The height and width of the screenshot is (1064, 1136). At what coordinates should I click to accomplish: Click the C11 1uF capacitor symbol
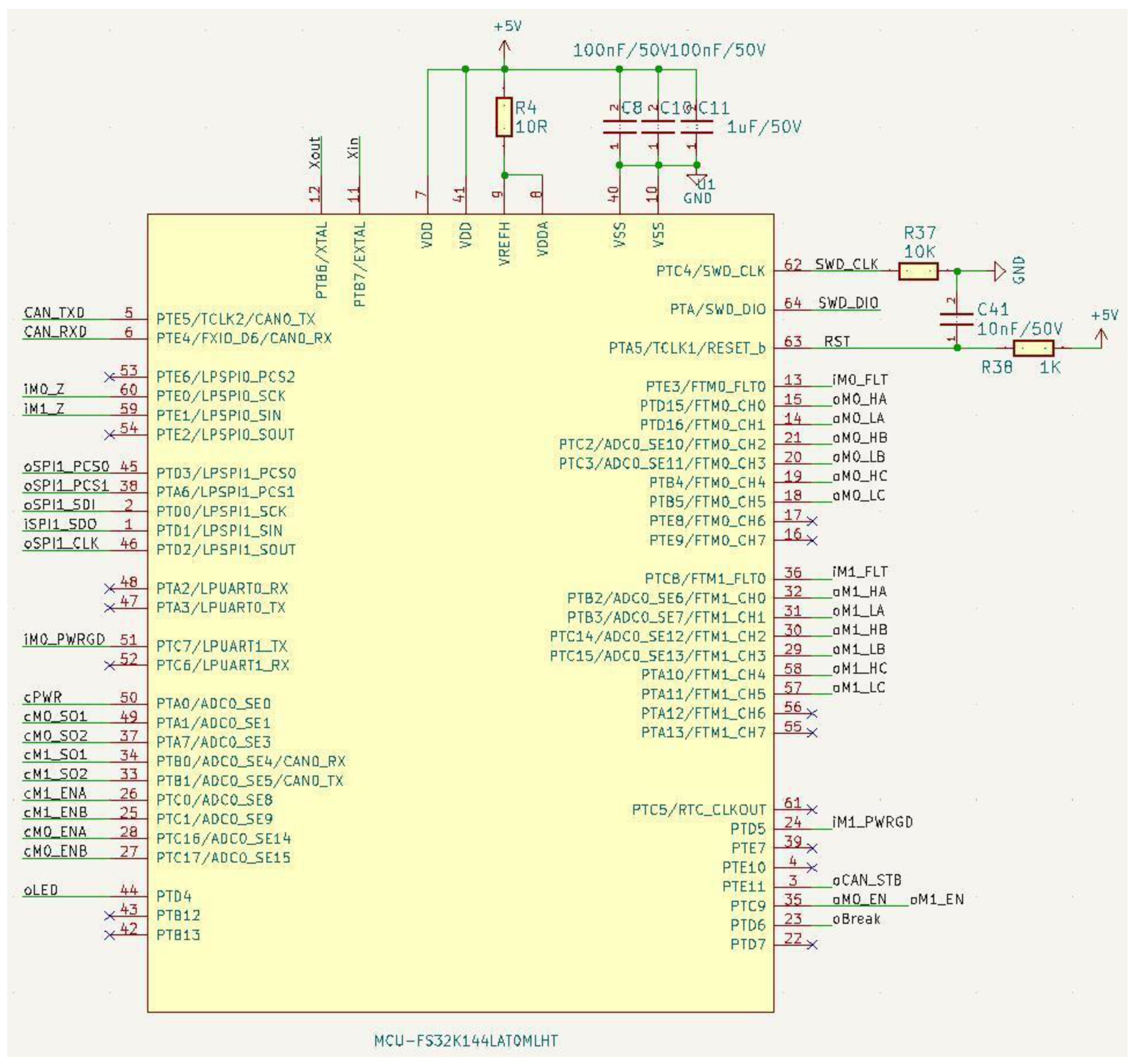click(696, 127)
